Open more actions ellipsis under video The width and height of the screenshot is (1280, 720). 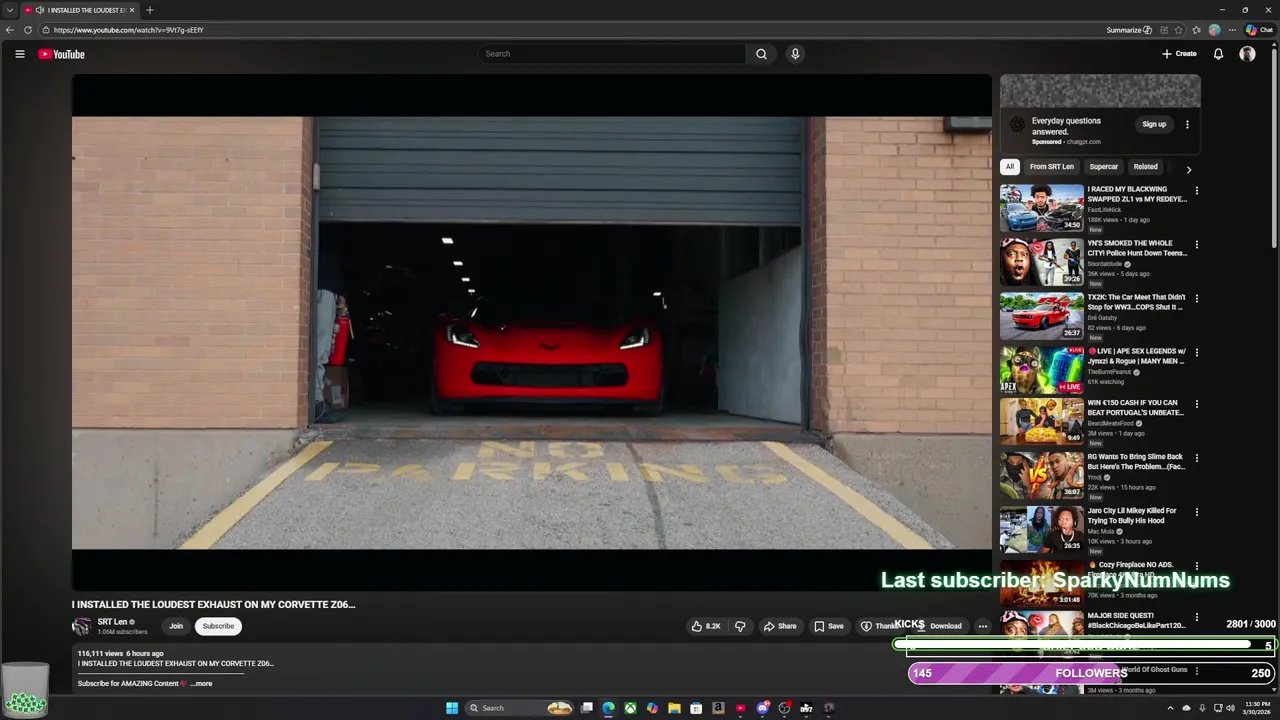pos(982,626)
